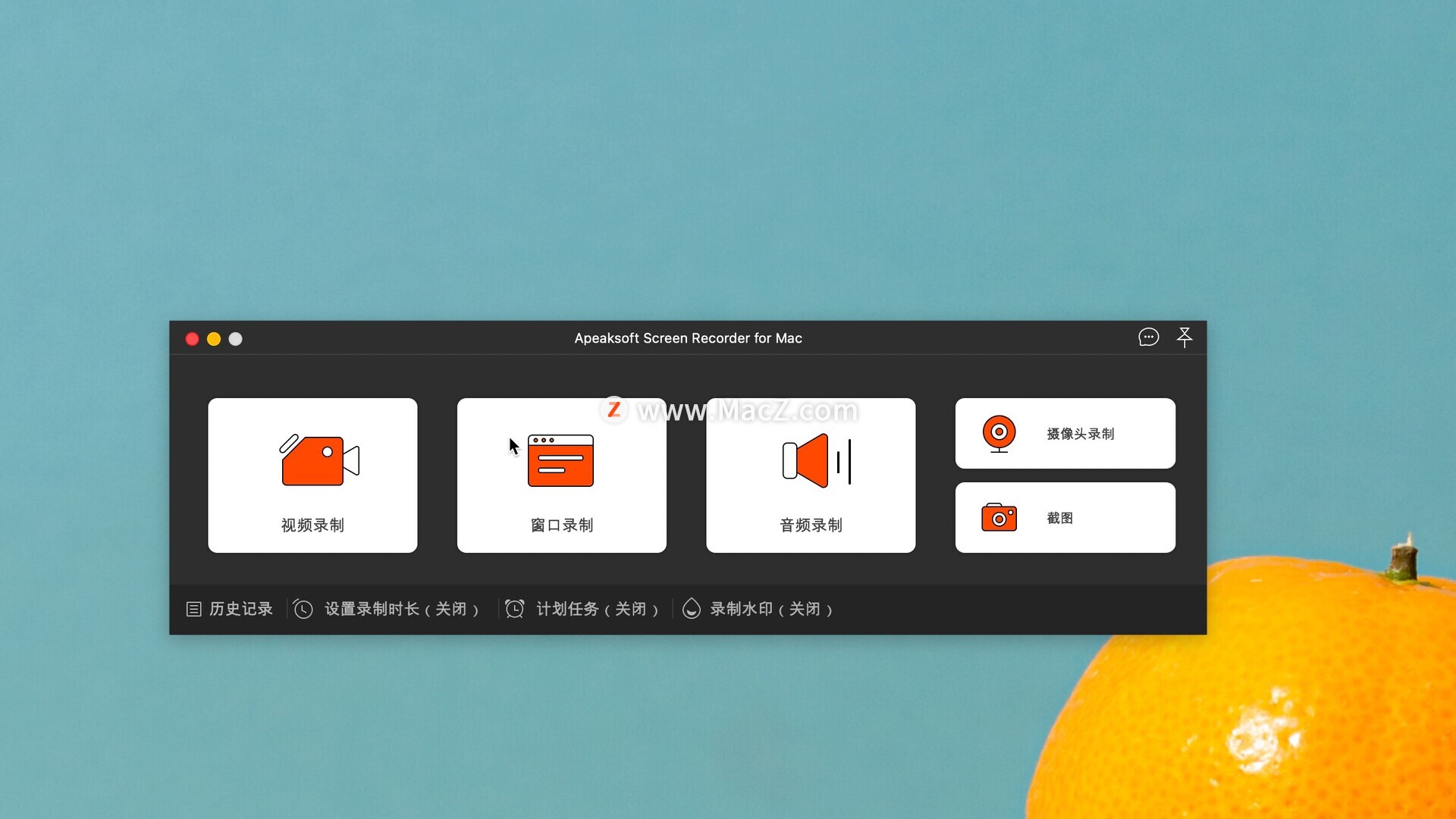Screen dimensions: 1456x819
Task: Choose the 音频录制 audio recorder label
Action: click(x=811, y=525)
